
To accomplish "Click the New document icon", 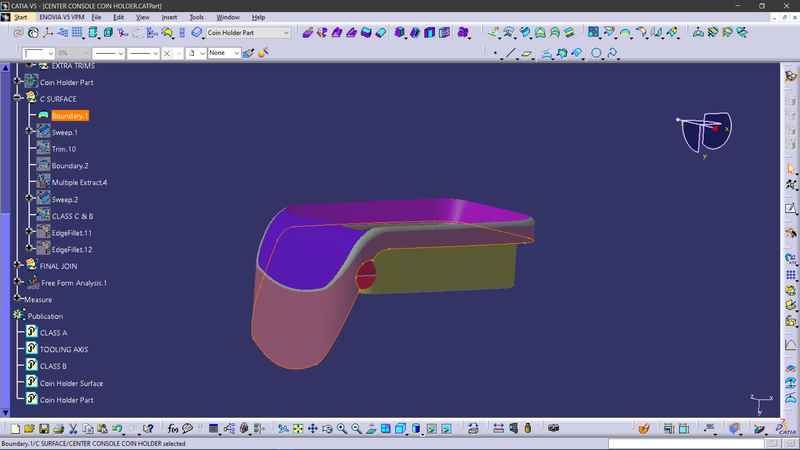I will pos(15,429).
